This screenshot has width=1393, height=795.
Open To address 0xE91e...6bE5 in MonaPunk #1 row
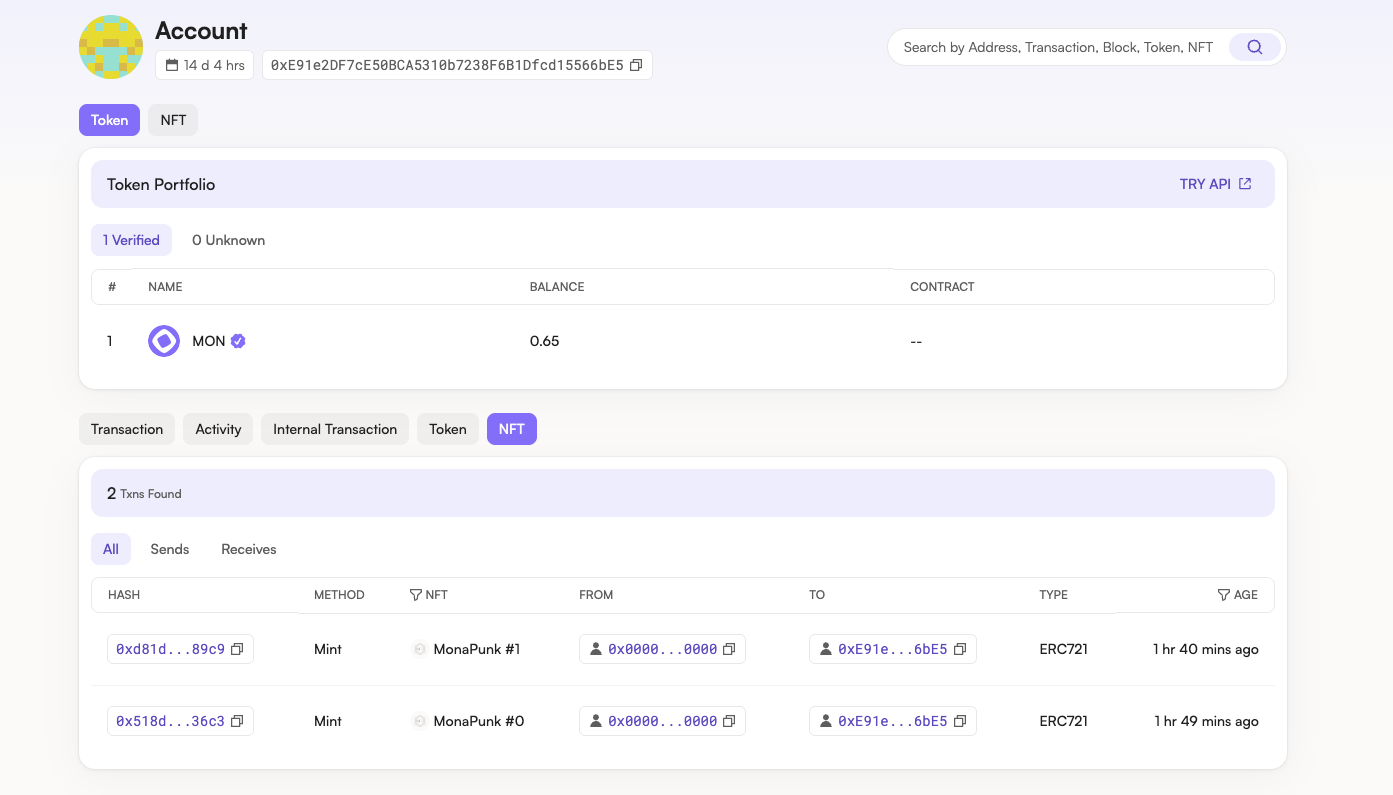point(893,649)
